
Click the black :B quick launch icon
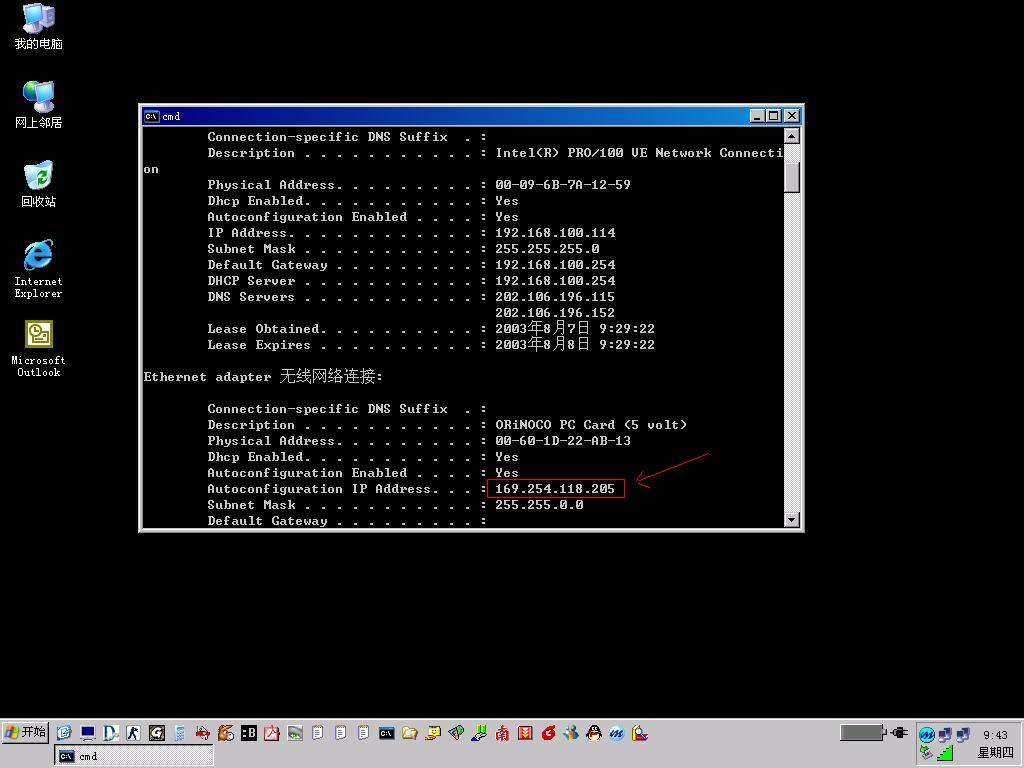point(249,733)
